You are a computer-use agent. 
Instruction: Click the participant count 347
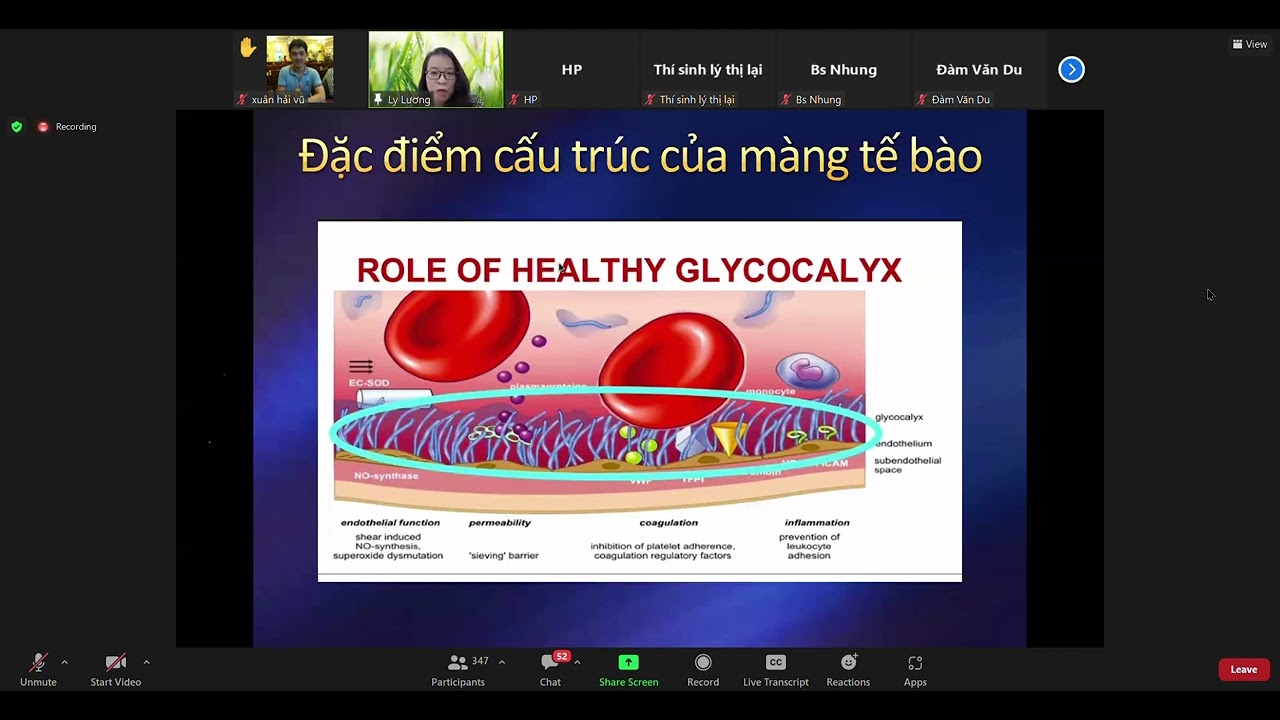(x=480, y=661)
